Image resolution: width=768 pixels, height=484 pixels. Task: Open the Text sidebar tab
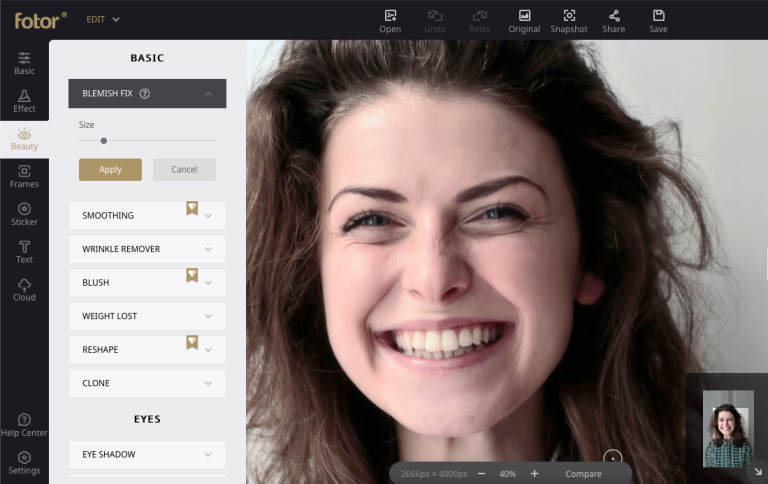pos(24,252)
